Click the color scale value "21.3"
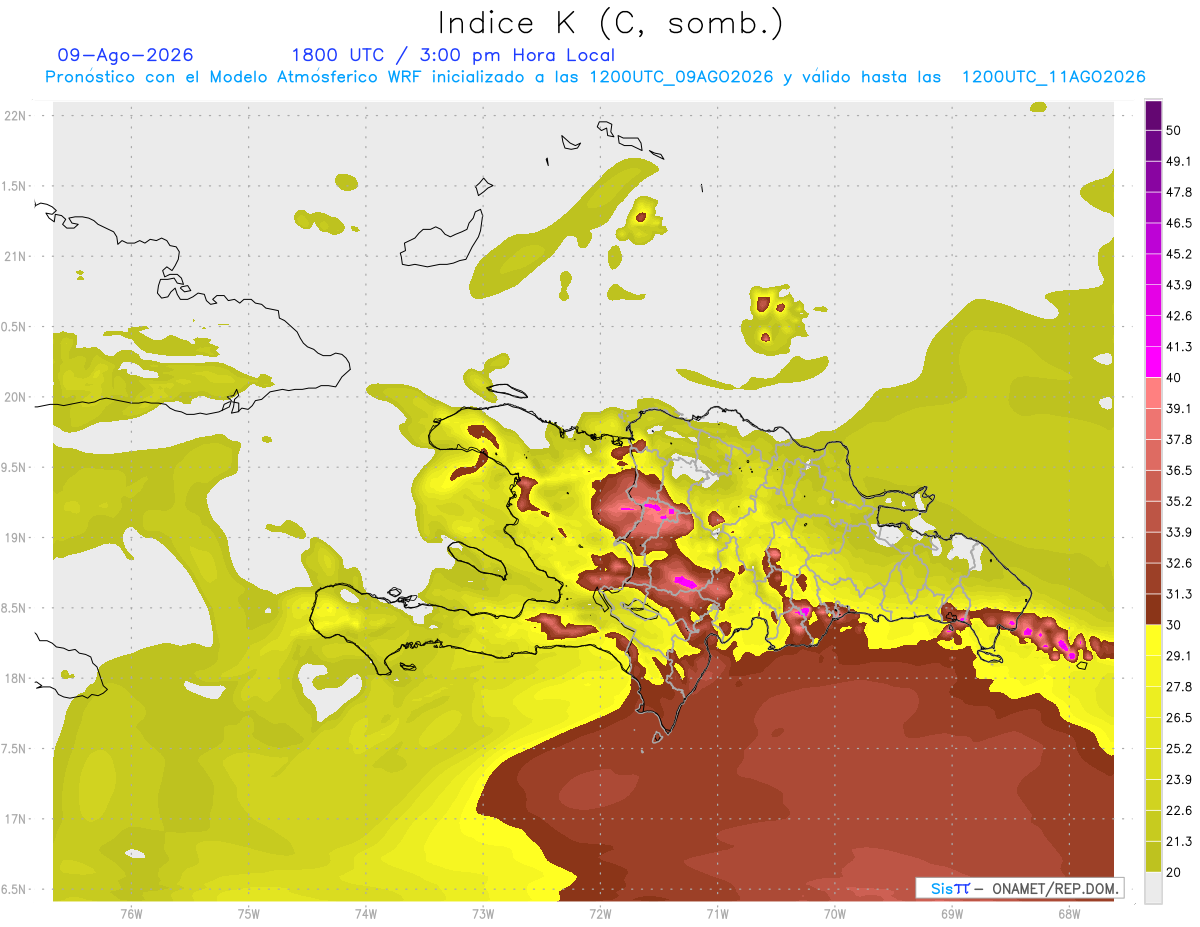The height and width of the screenshot is (927, 1200). point(1179,842)
